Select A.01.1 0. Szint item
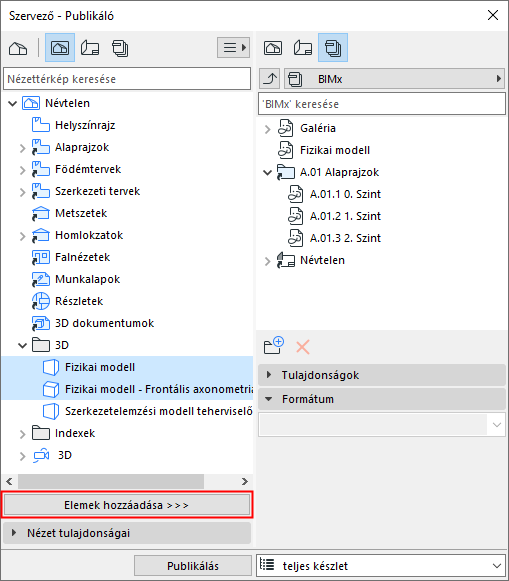 pyautogui.click(x=345, y=194)
